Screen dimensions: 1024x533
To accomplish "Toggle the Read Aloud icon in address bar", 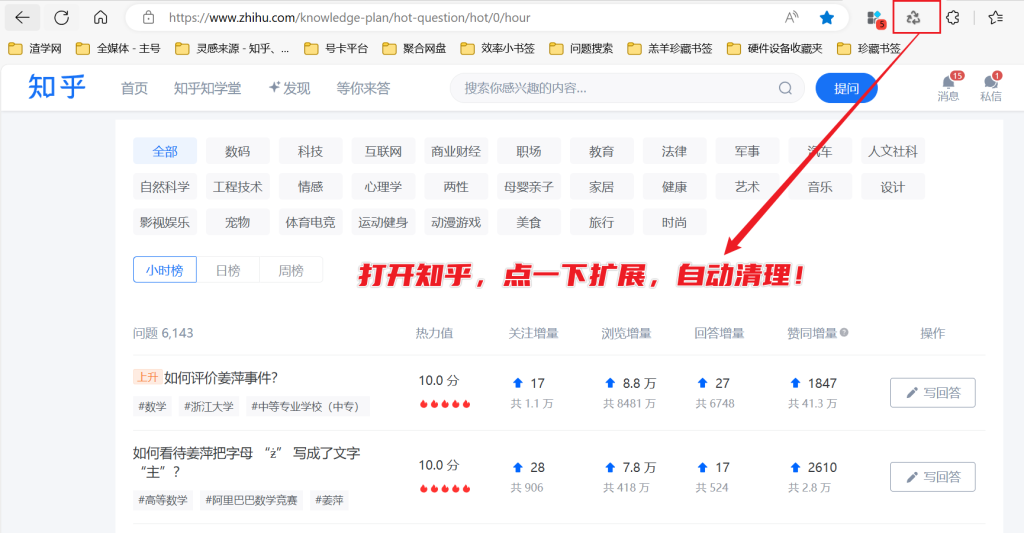I will pyautogui.click(x=792, y=18).
